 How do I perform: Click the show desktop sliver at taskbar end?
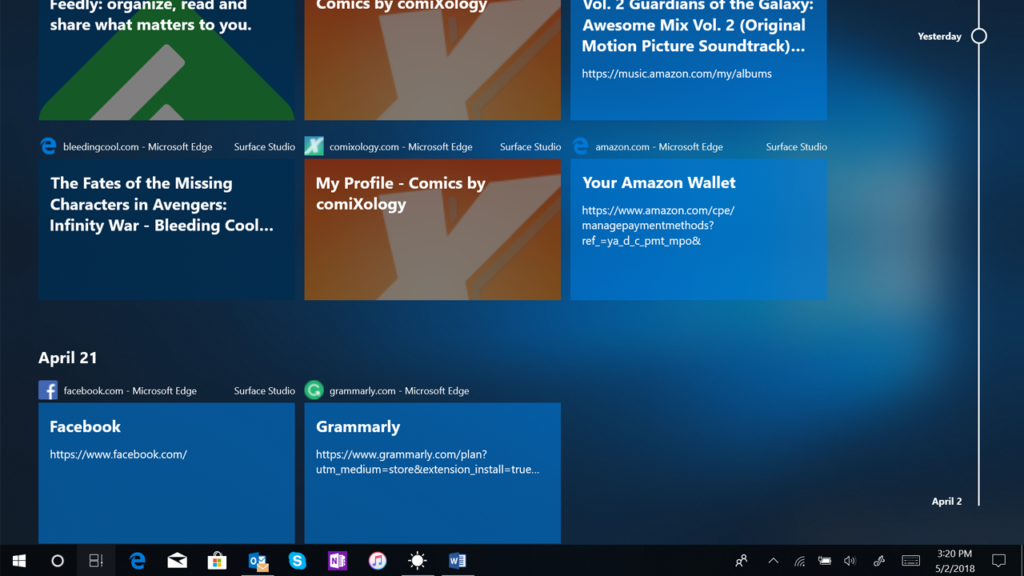click(x=1021, y=560)
